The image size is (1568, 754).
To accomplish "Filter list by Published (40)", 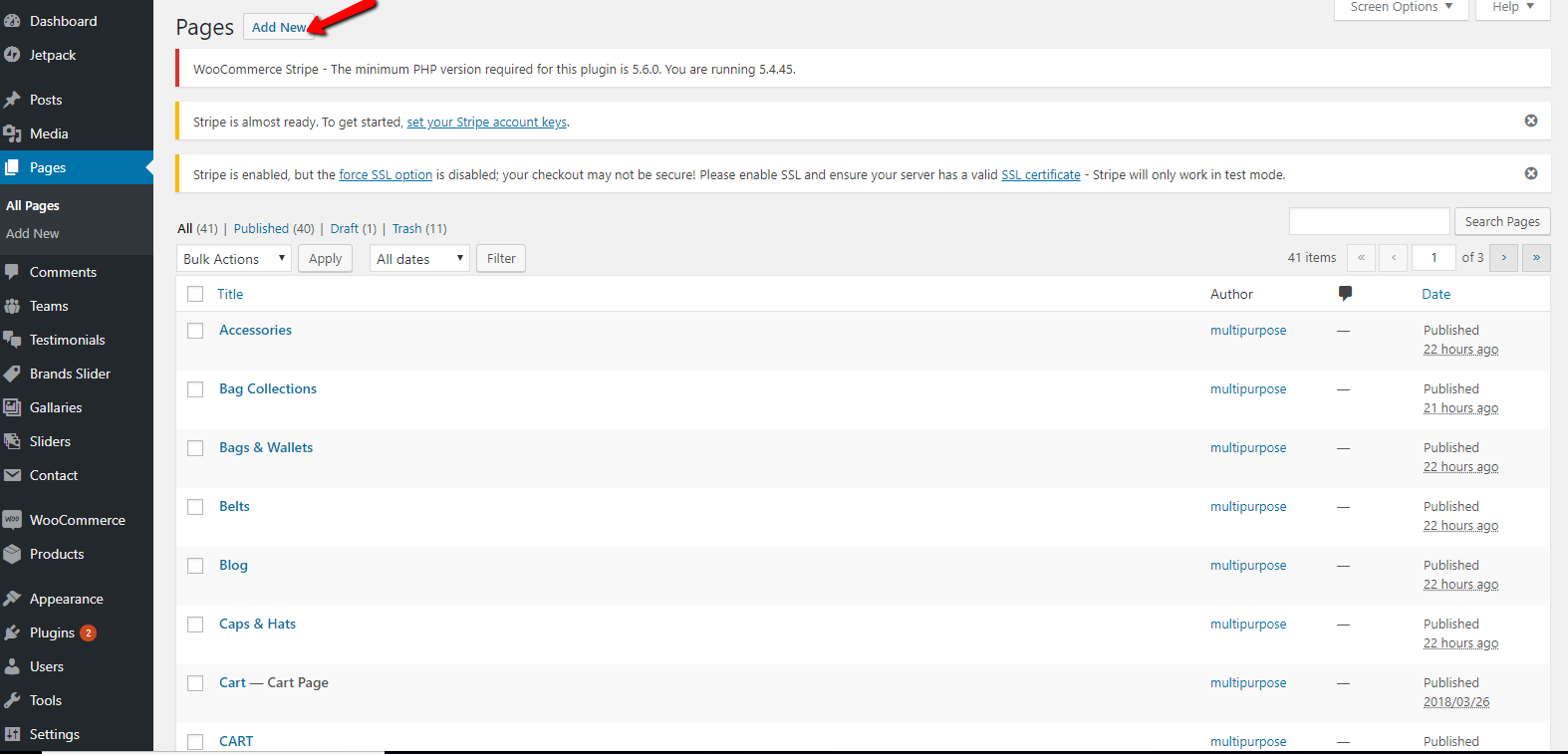I will point(274,228).
